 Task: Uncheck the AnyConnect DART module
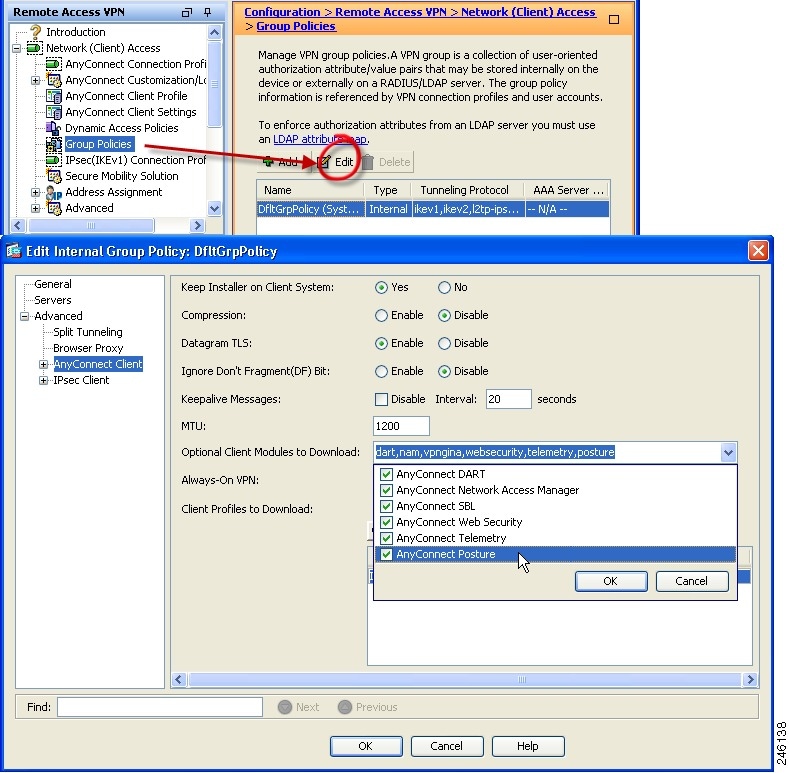pos(386,474)
